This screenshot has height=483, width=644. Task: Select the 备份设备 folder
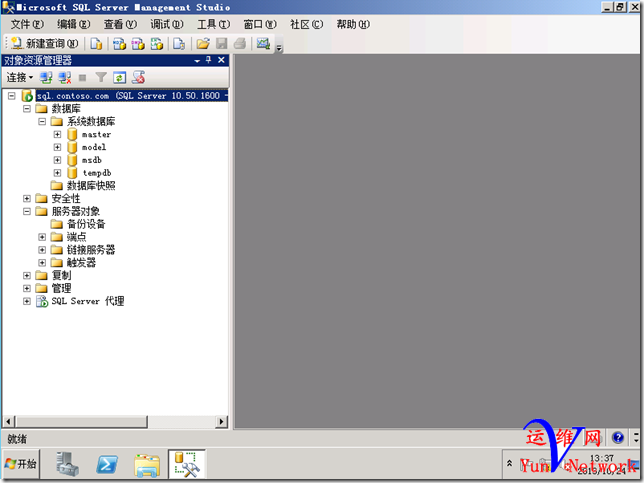click(x=86, y=224)
